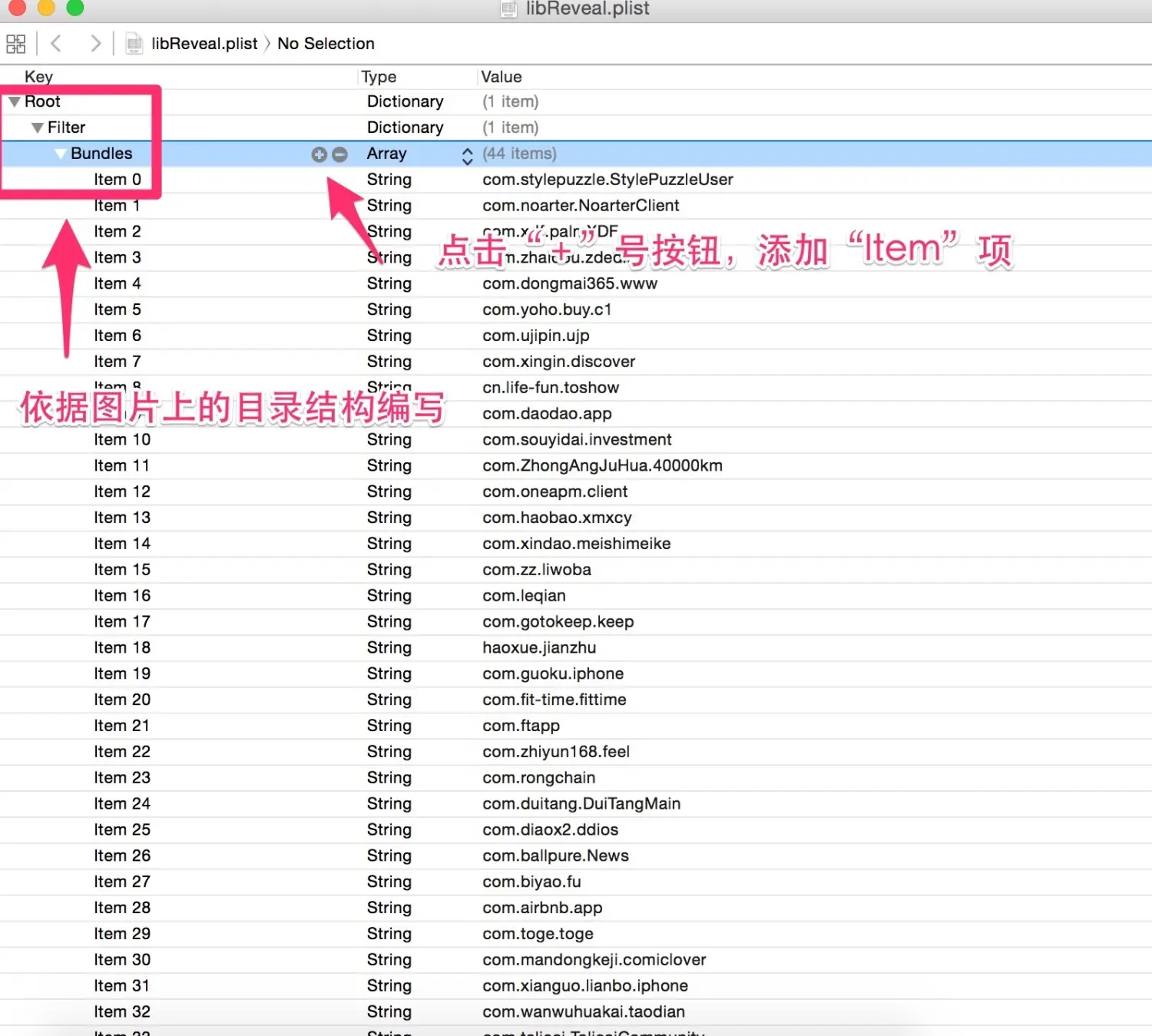1152x1036 pixels.
Task: Collapse the Bundles disclosure triangle
Action: point(60,154)
